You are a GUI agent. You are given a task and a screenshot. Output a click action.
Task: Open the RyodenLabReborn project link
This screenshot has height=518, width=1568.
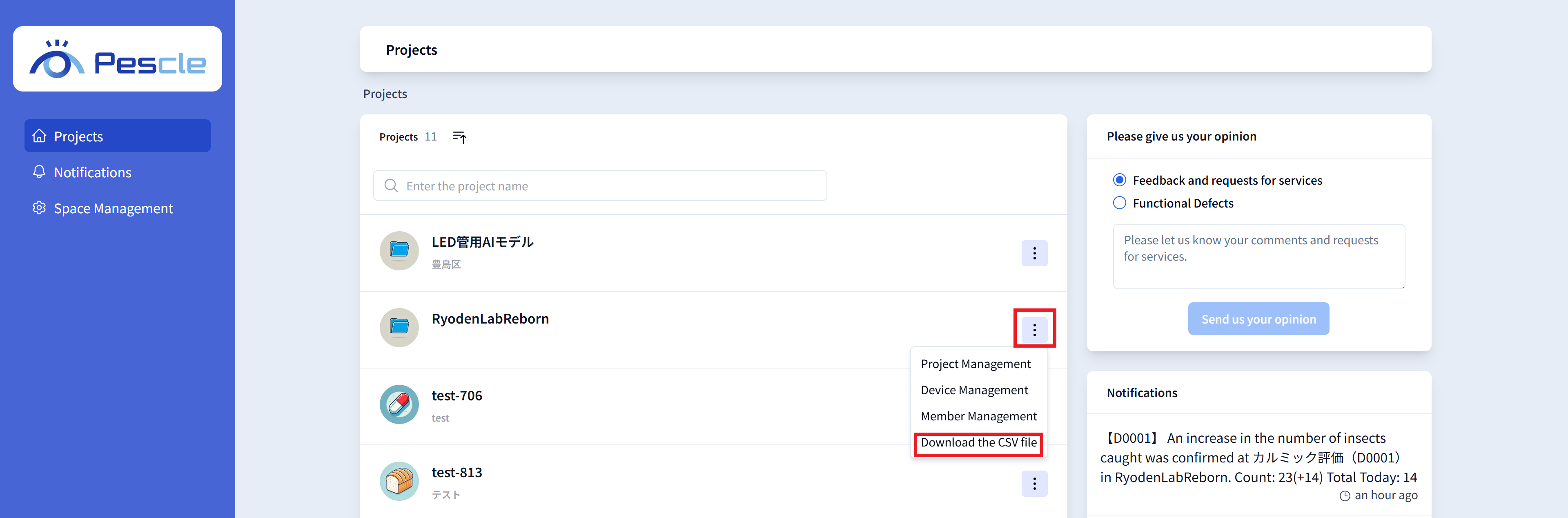click(x=490, y=319)
